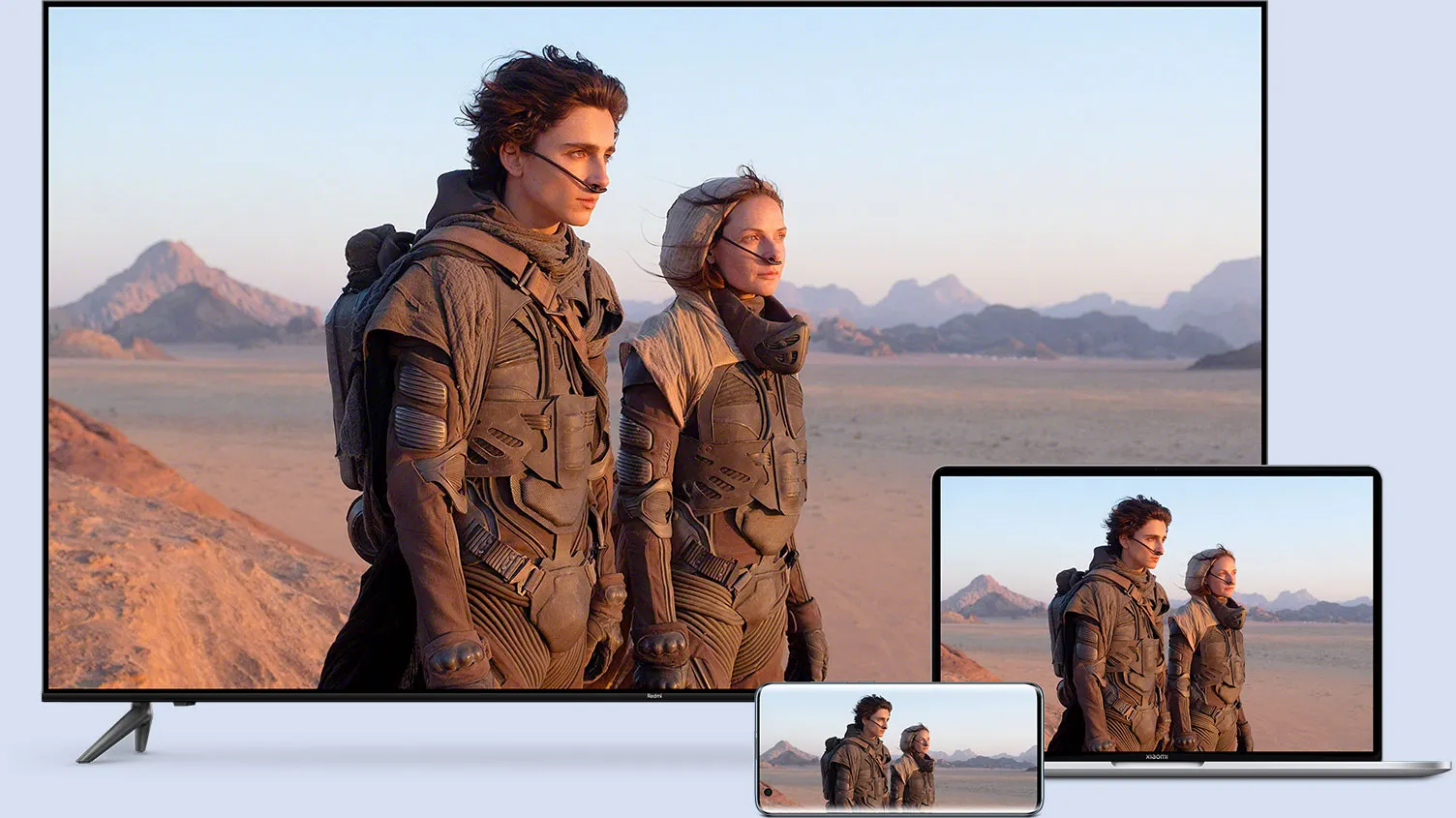1456x818 pixels.
Task: Click the Xiaomi logo below the laptop screen
Action: point(1156,755)
